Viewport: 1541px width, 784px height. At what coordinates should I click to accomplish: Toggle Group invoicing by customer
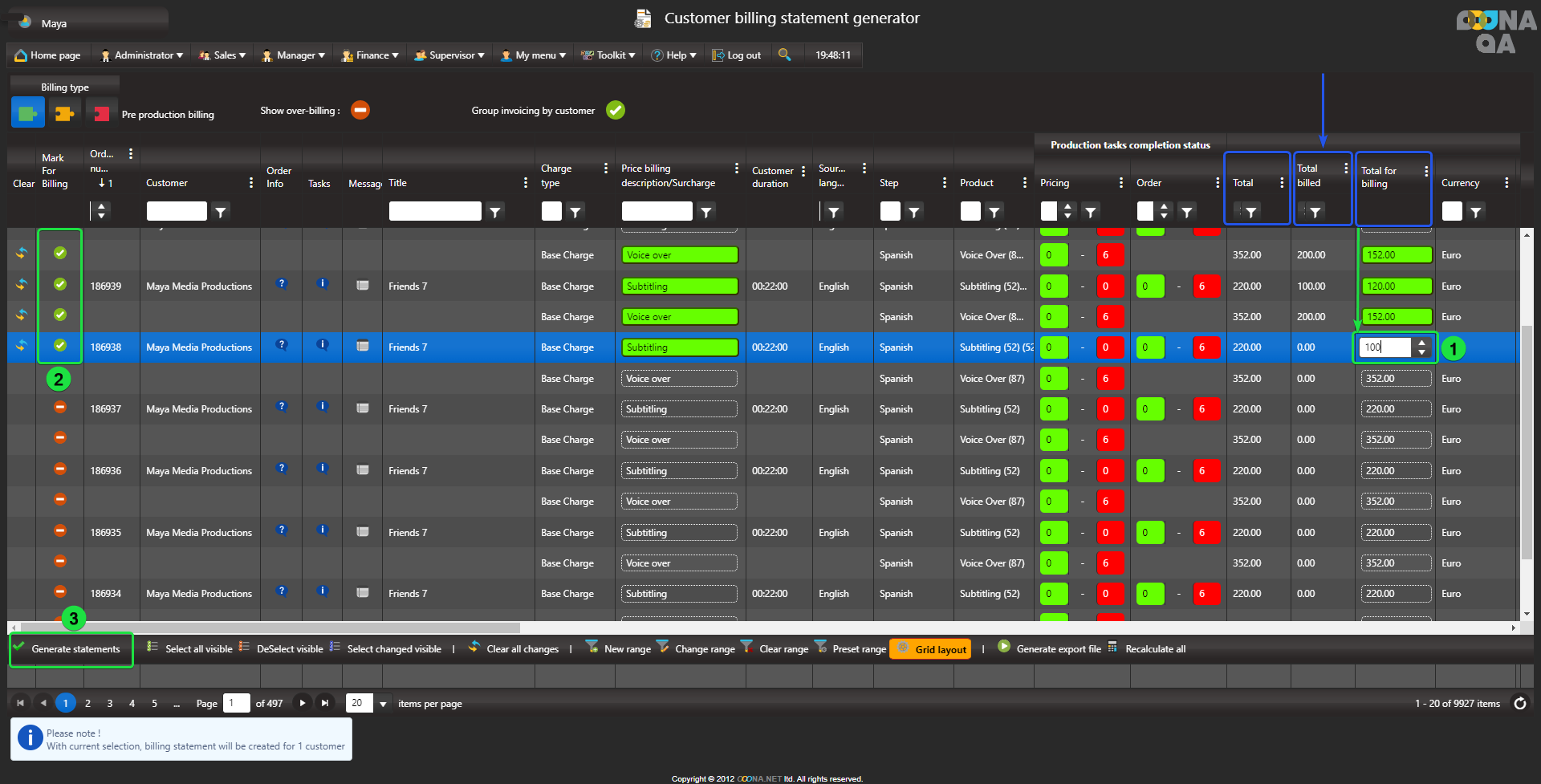click(616, 110)
